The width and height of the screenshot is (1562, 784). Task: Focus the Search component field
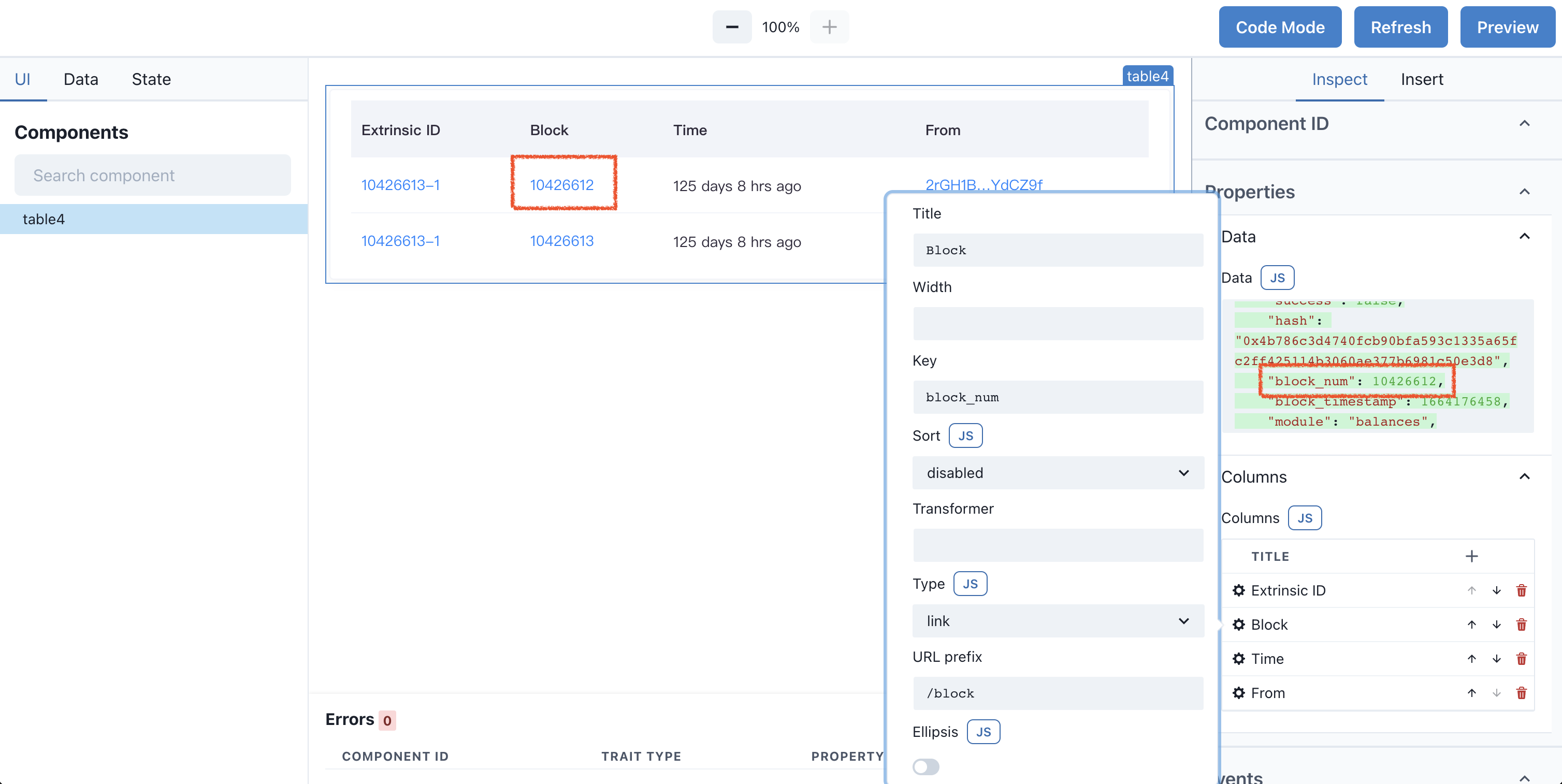pyautogui.click(x=152, y=175)
